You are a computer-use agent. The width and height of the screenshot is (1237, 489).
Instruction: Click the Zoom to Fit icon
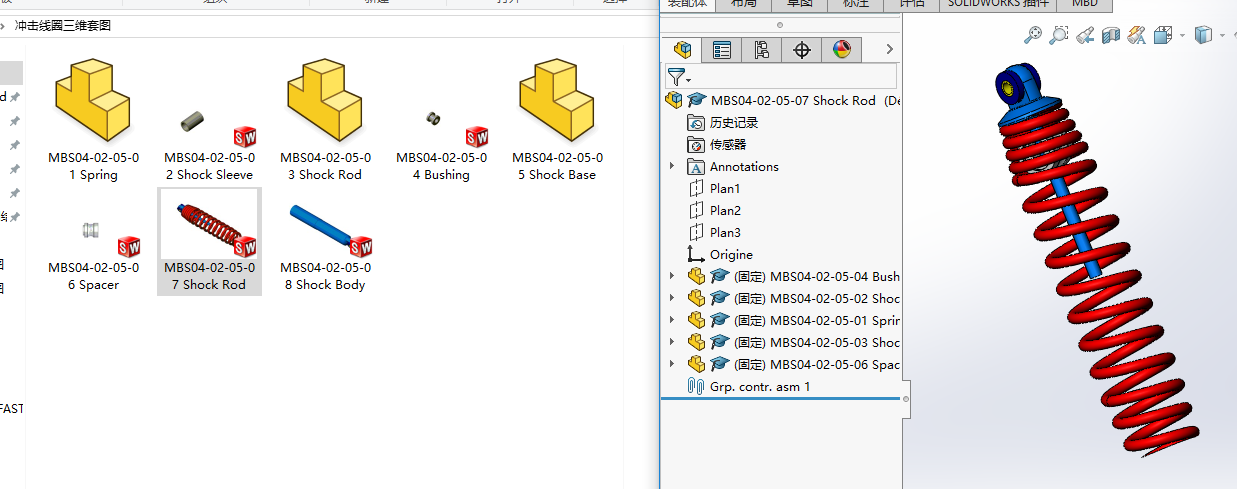pyautogui.click(x=1033, y=36)
